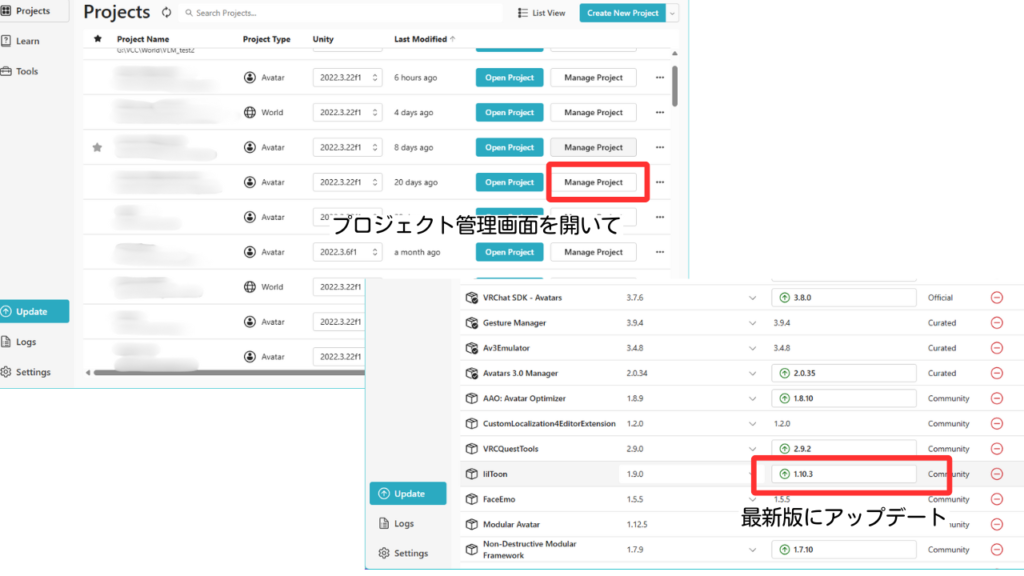
Task: Open the Create New Project dropdown arrow
Action: [x=672, y=13]
